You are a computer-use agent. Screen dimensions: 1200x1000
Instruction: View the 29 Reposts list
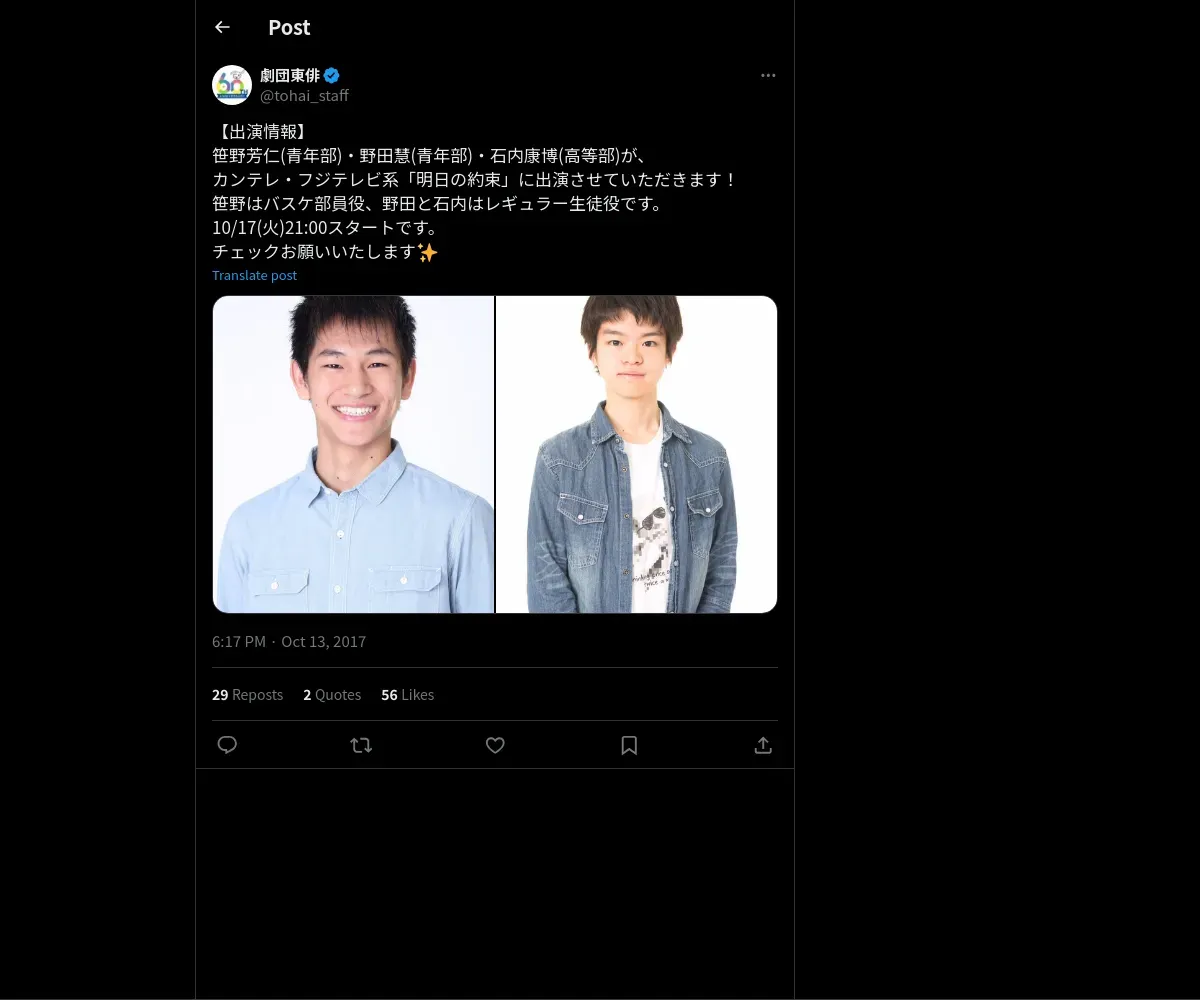[x=247, y=695]
